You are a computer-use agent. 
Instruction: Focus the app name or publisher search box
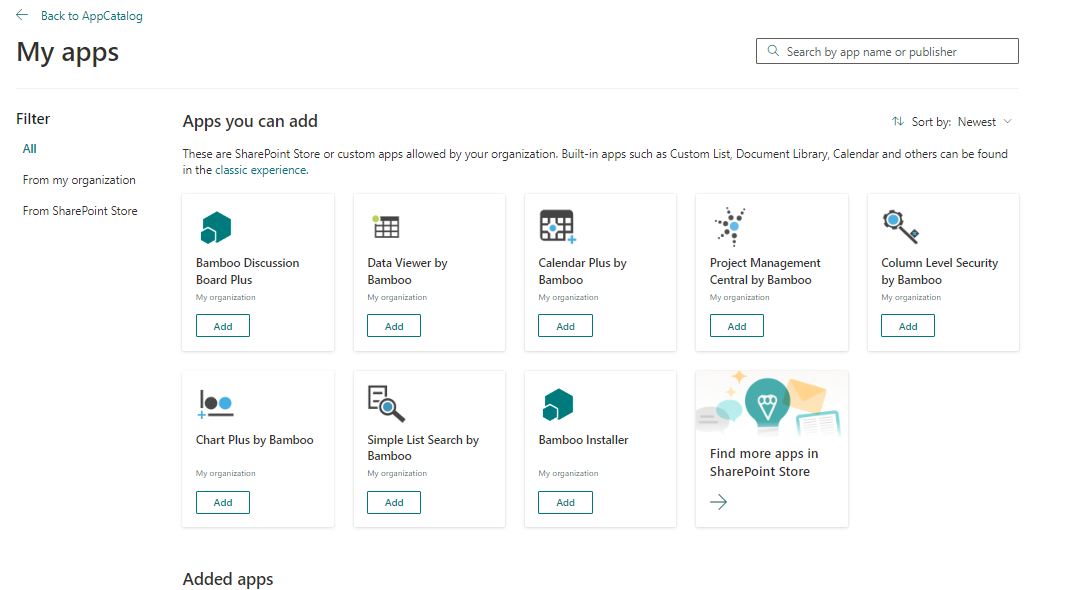[x=887, y=51]
